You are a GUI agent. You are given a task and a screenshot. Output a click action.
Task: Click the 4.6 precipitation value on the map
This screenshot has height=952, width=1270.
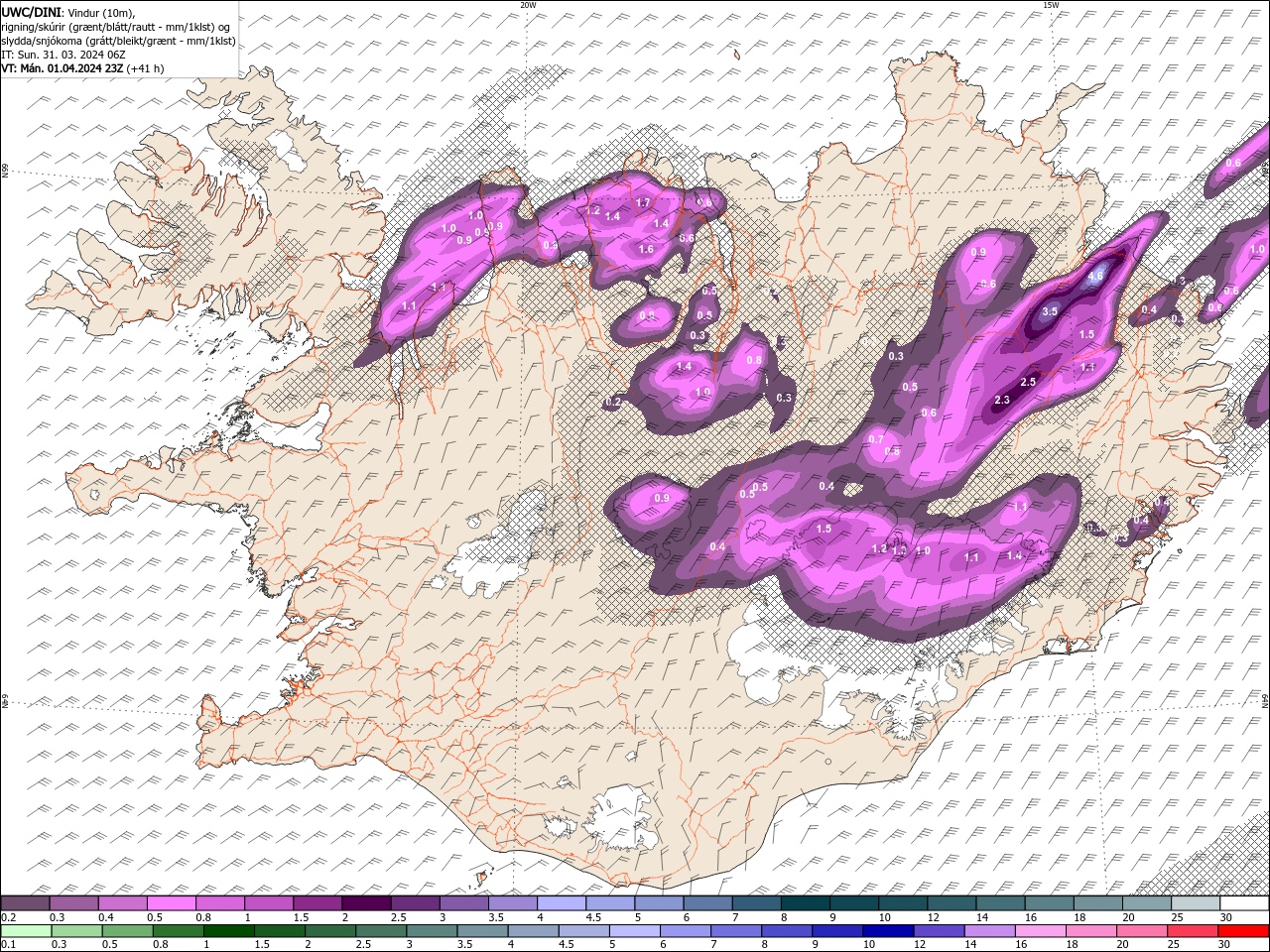(1096, 276)
